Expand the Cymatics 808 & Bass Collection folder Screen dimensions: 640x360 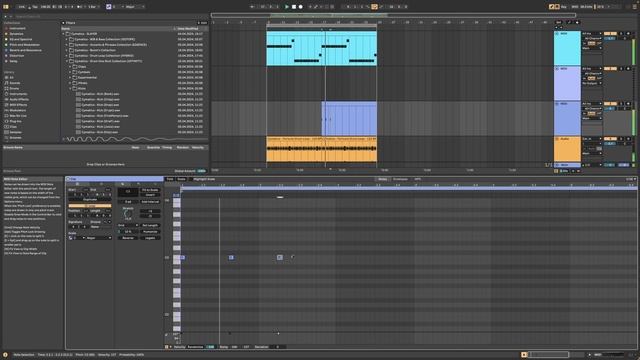[67, 39]
